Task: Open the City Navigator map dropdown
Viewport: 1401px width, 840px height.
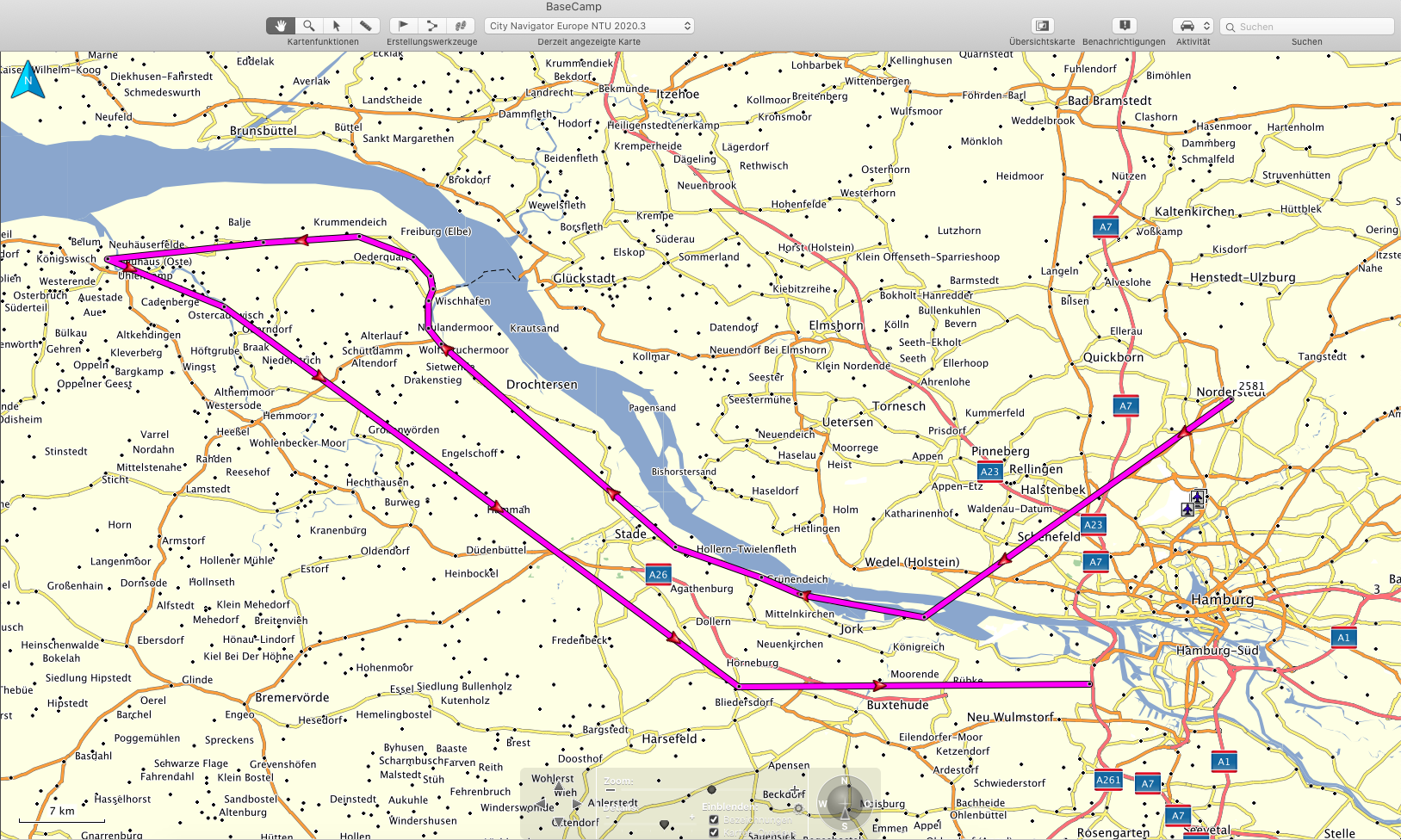Action: pyautogui.click(x=590, y=26)
